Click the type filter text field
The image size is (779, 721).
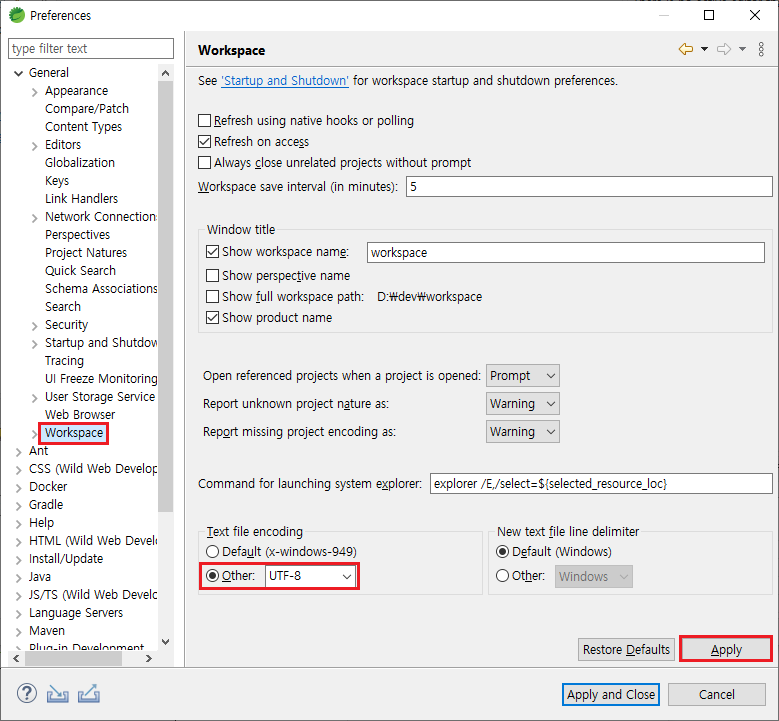click(x=91, y=49)
